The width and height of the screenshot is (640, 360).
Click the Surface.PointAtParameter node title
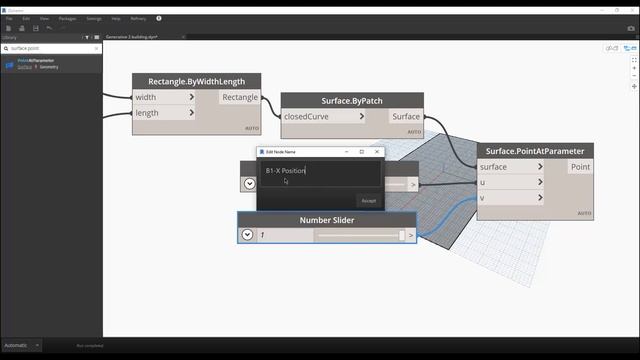pos(535,151)
